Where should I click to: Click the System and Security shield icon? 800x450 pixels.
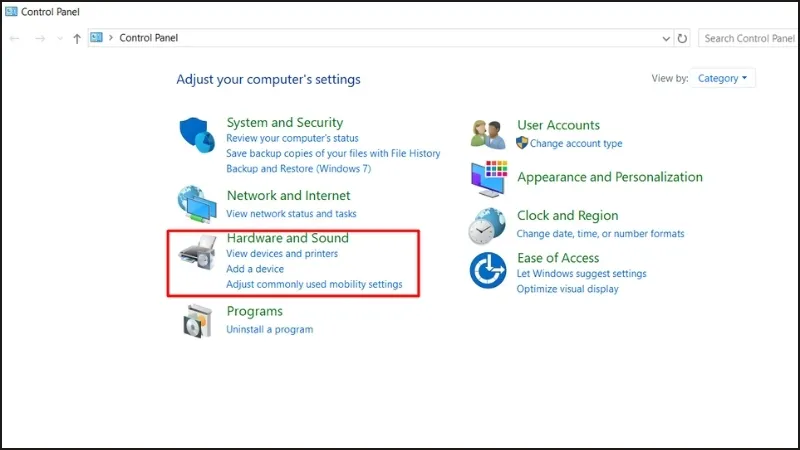pyautogui.click(x=197, y=134)
